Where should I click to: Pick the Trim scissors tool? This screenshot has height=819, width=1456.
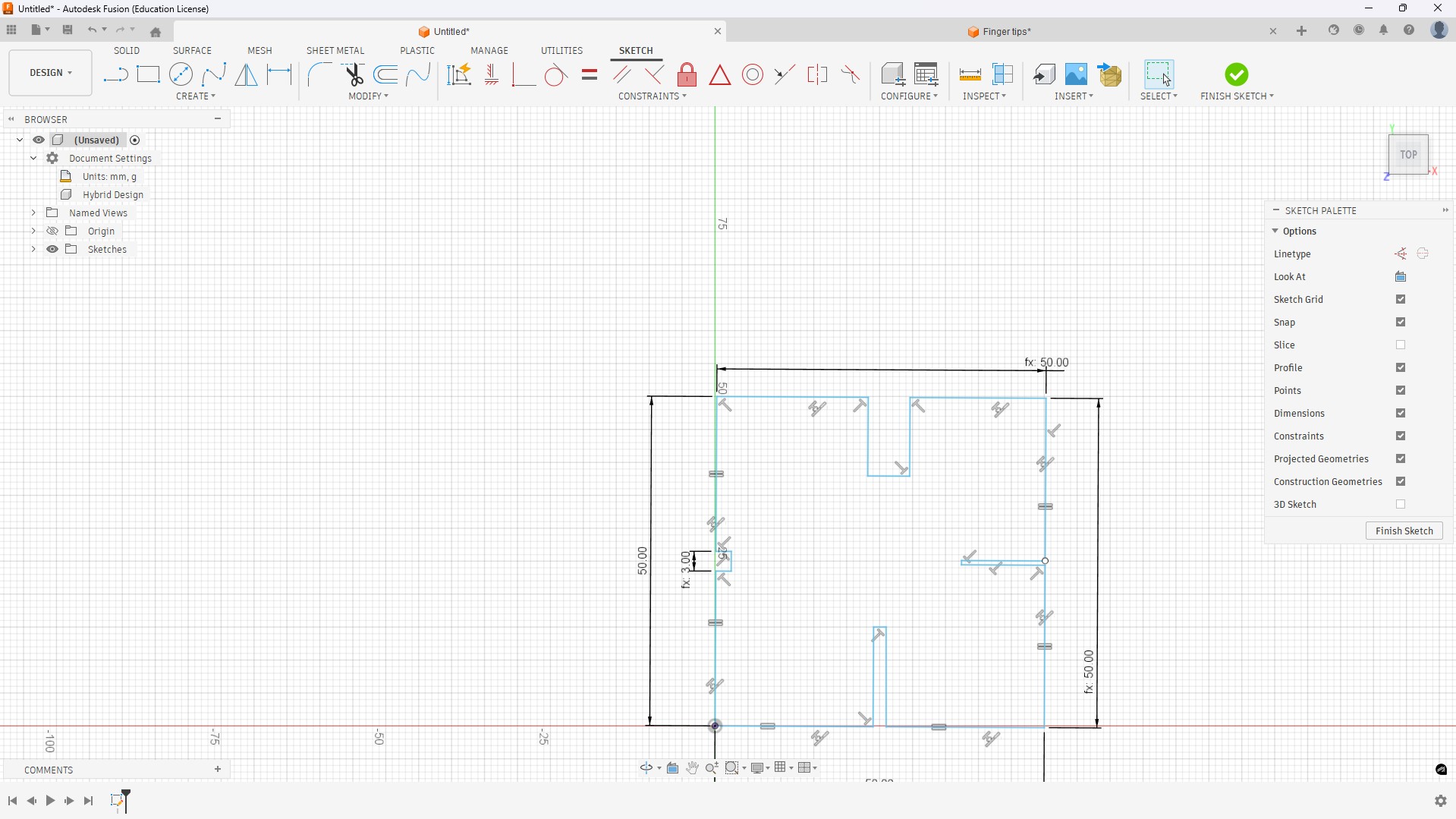pos(353,74)
